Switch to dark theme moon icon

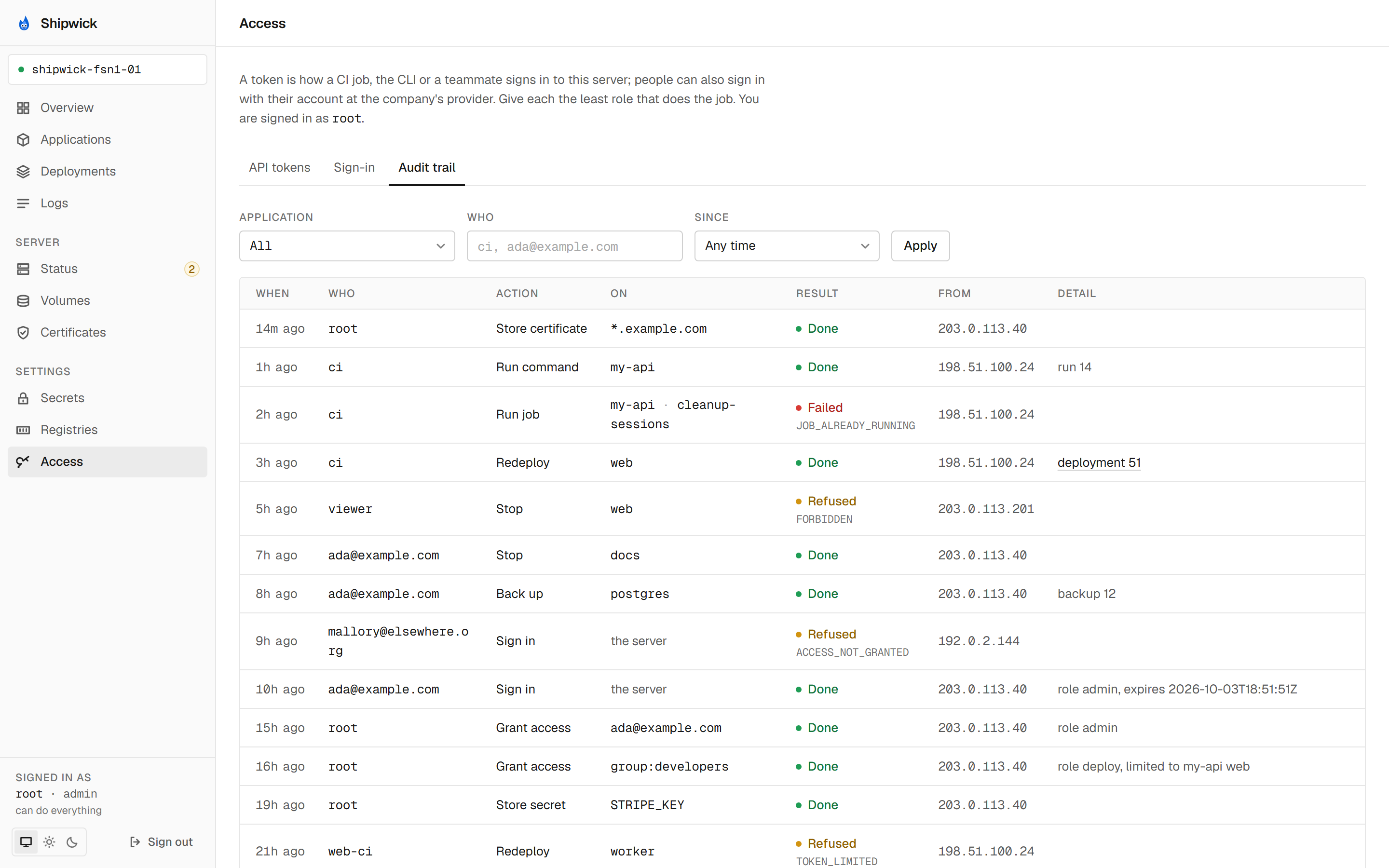72,841
